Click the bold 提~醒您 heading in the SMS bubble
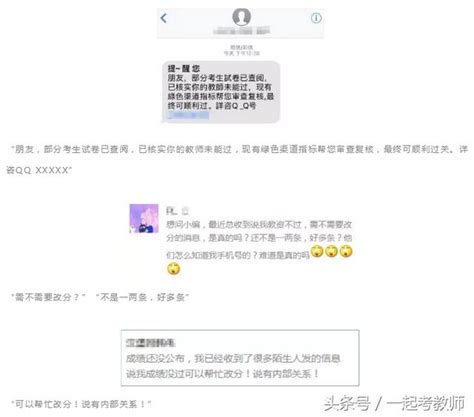The image size is (474, 417). click(x=184, y=69)
